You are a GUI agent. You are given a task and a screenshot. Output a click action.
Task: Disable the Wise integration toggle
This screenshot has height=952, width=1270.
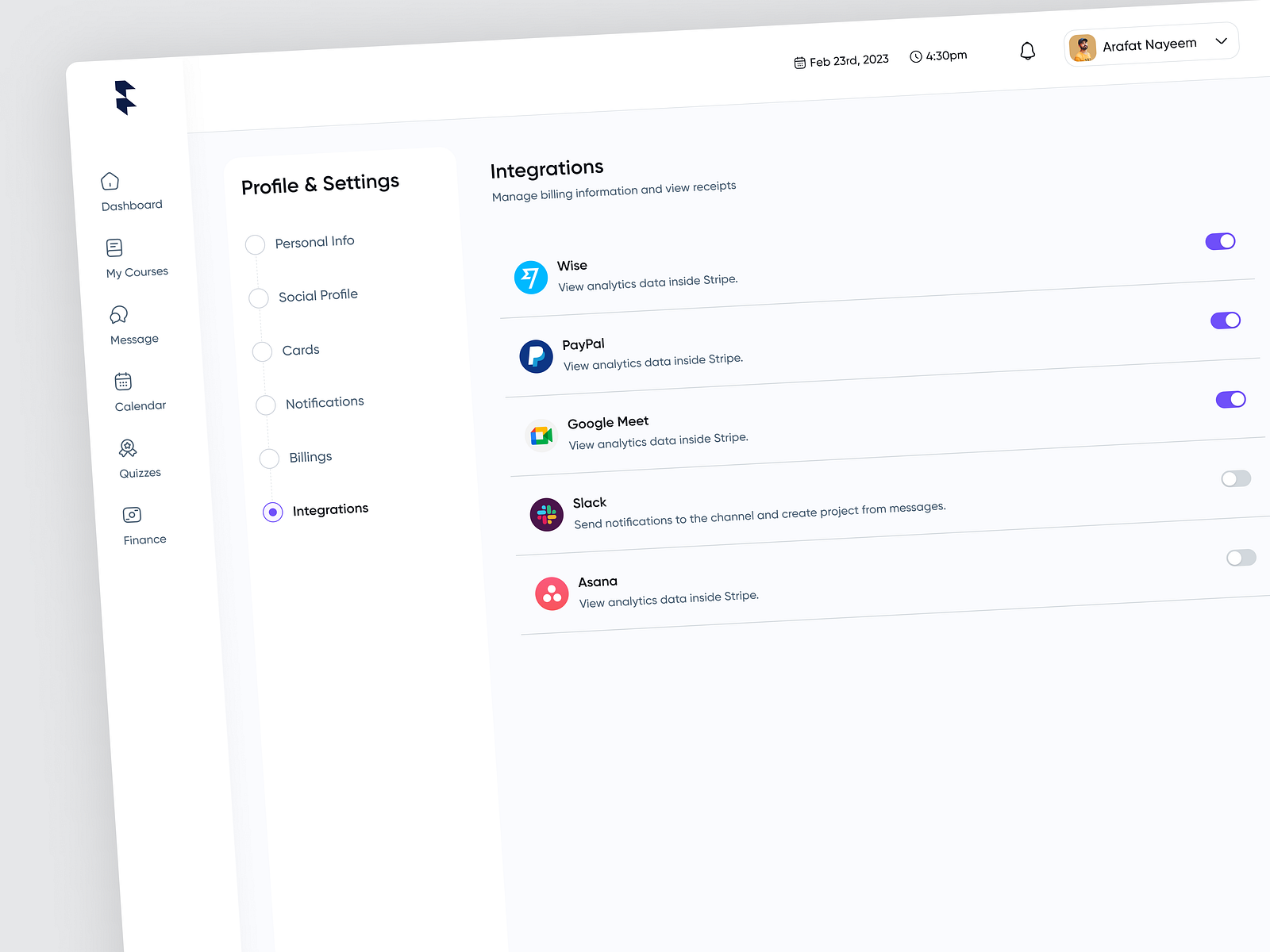[x=1220, y=241]
